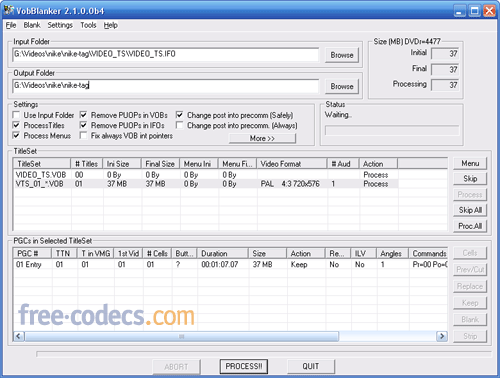Click the Video Format column header
Image resolution: width=500 pixels, height=378 pixels.
[x=292, y=164]
